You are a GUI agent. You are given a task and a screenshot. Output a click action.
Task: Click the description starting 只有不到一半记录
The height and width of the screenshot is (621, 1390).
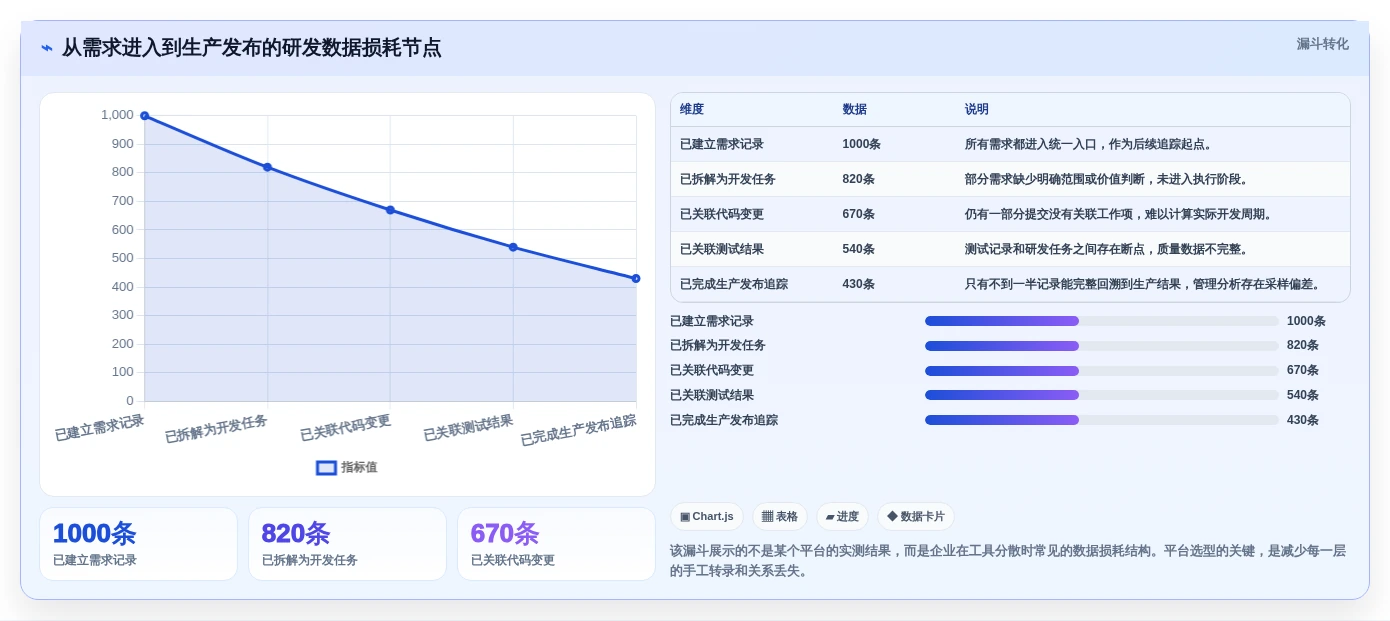(x=1145, y=284)
